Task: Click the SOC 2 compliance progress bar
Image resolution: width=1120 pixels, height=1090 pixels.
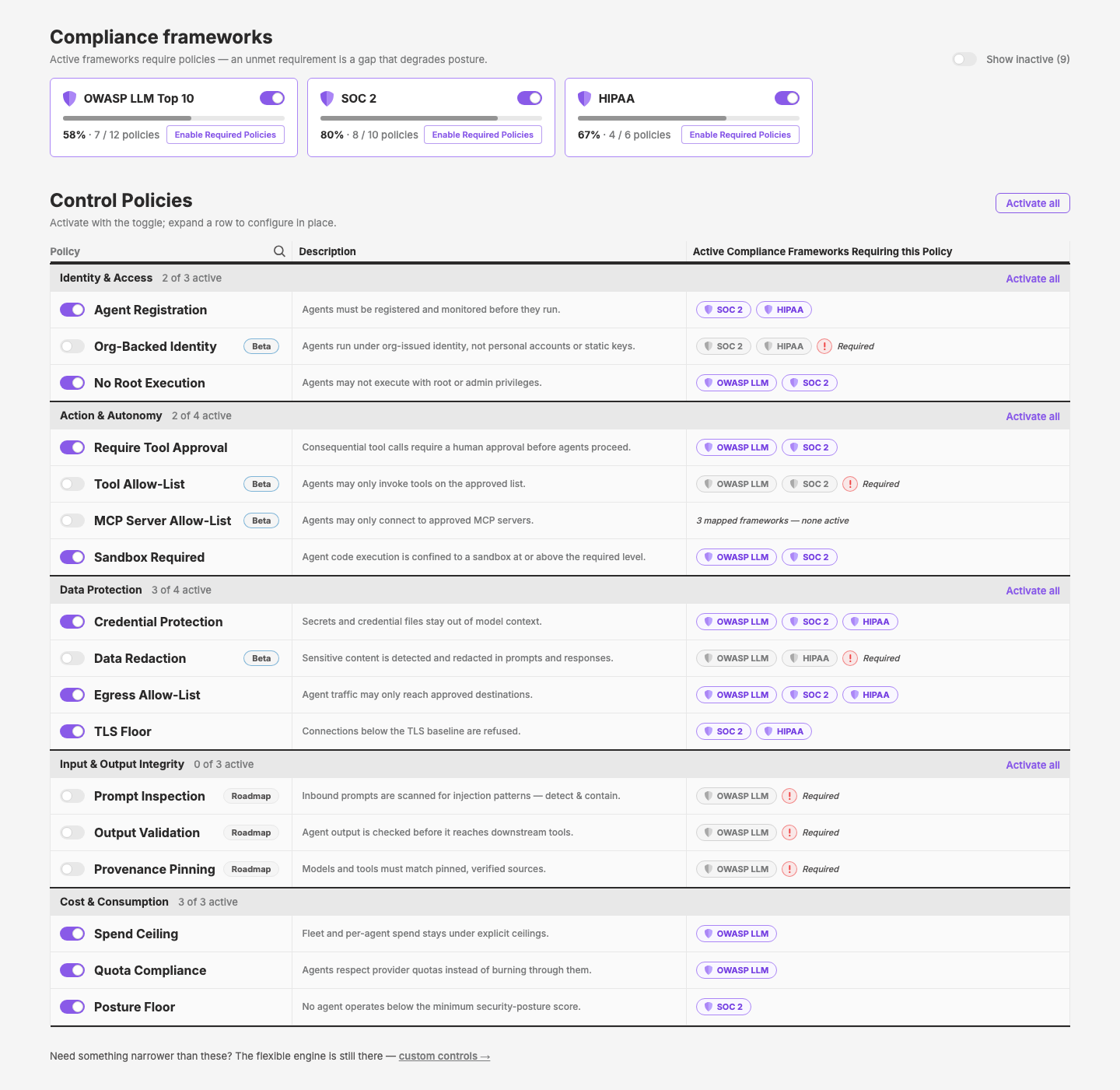Action: click(431, 118)
